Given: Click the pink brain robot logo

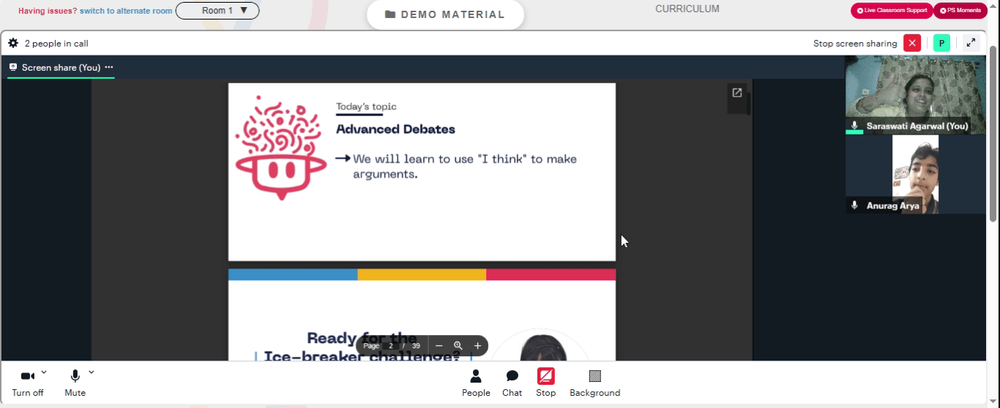Looking at the screenshot, I should click(281, 148).
